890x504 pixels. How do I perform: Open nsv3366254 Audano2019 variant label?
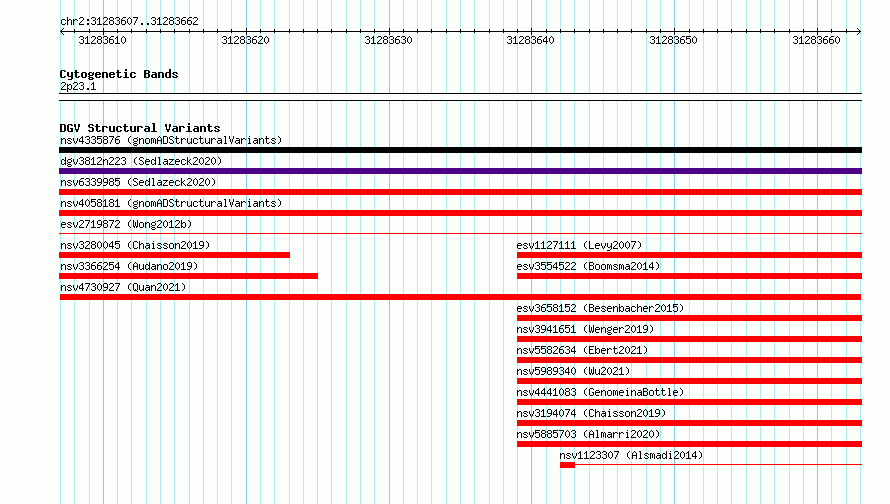tap(129, 266)
